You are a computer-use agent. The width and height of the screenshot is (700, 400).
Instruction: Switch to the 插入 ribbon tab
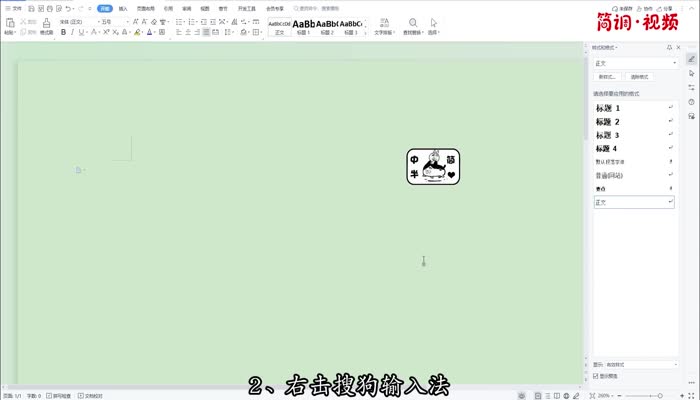[123, 8]
